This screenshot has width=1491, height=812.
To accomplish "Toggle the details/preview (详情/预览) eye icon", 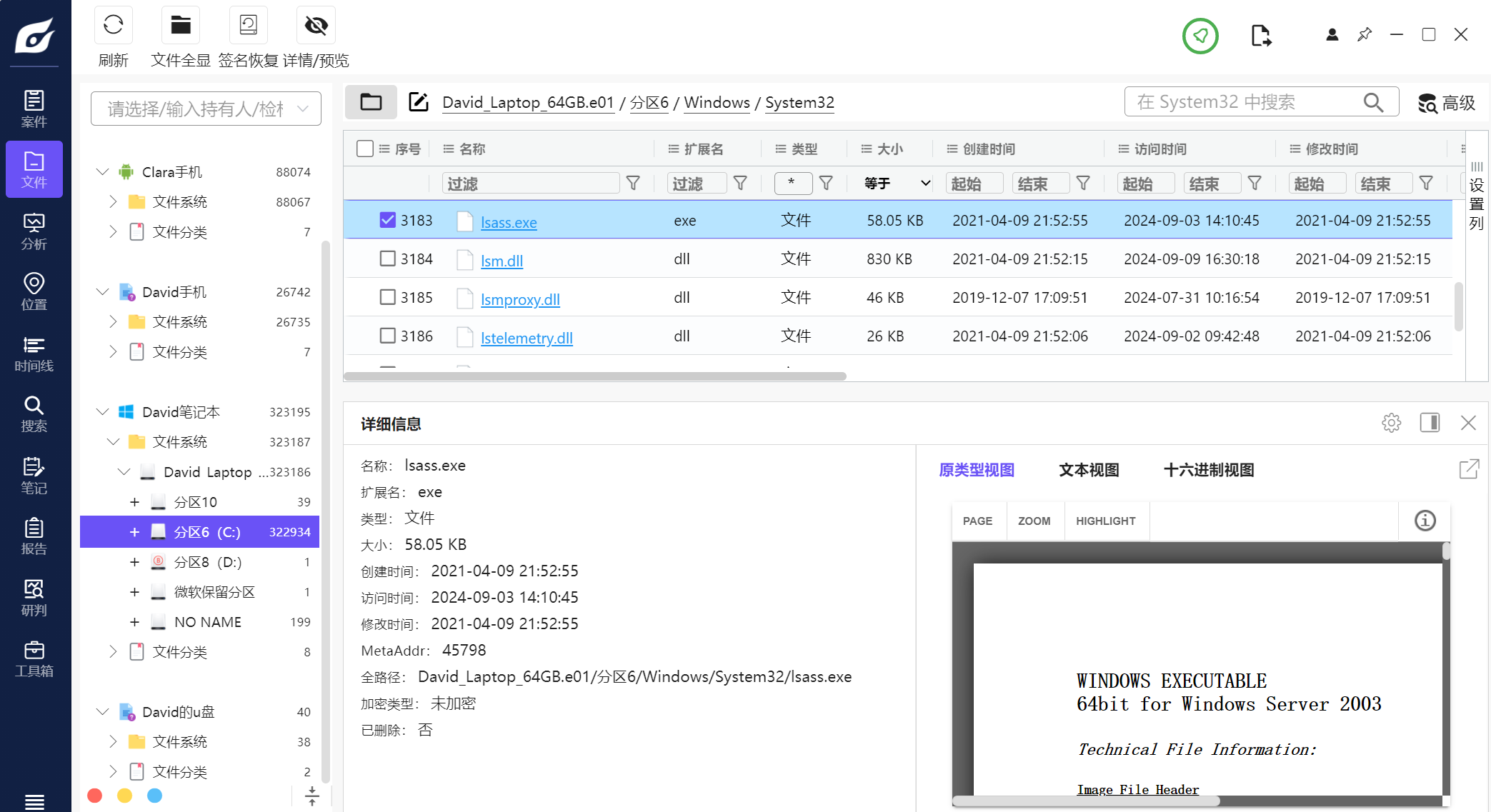I will [316, 26].
